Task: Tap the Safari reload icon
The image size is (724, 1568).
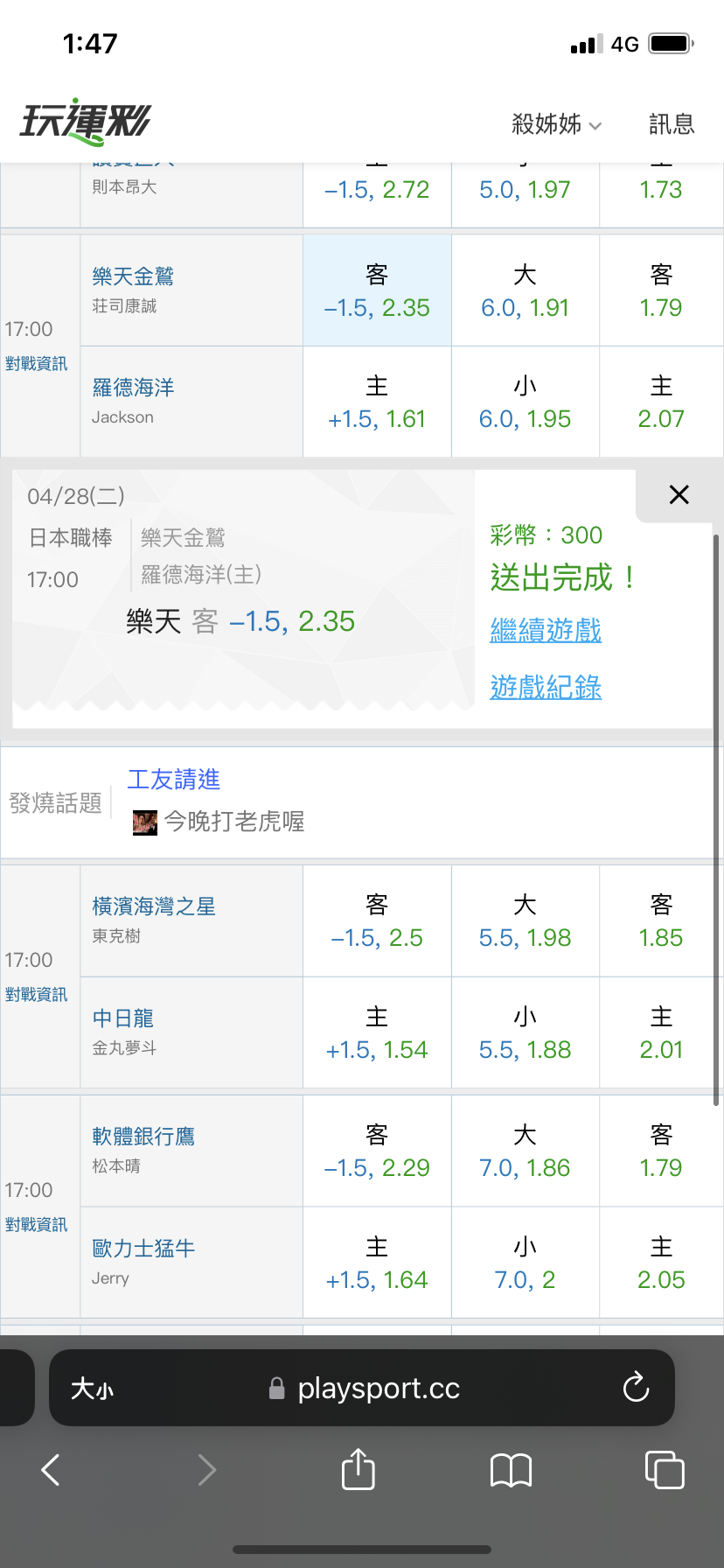Action: 636,1388
